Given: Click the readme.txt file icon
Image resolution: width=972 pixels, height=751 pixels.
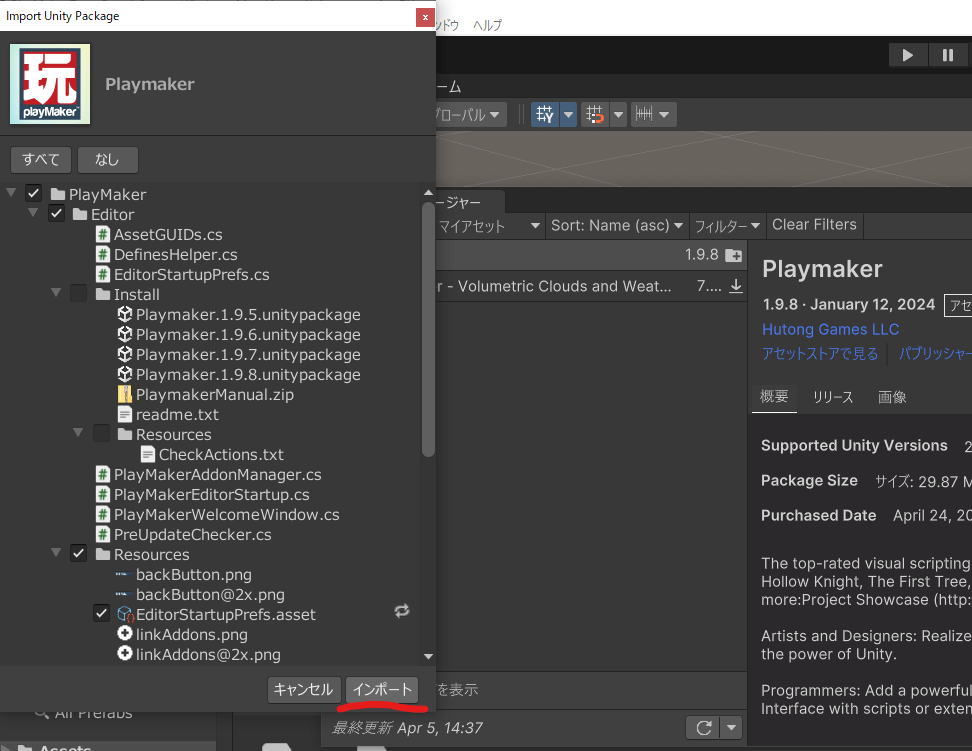Looking at the screenshot, I should [125, 414].
